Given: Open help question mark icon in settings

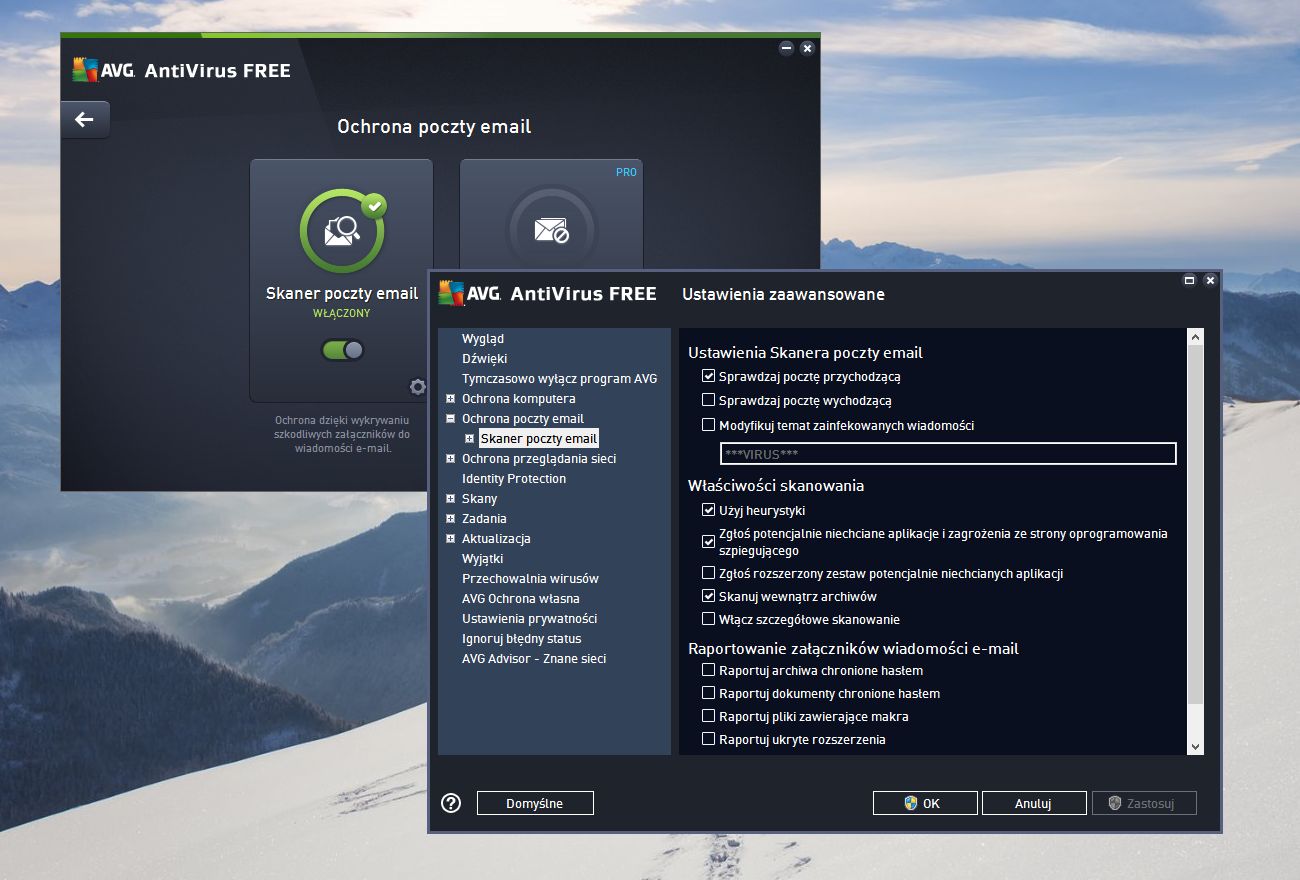Looking at the screenshot, I should click(x=451, y=802).
